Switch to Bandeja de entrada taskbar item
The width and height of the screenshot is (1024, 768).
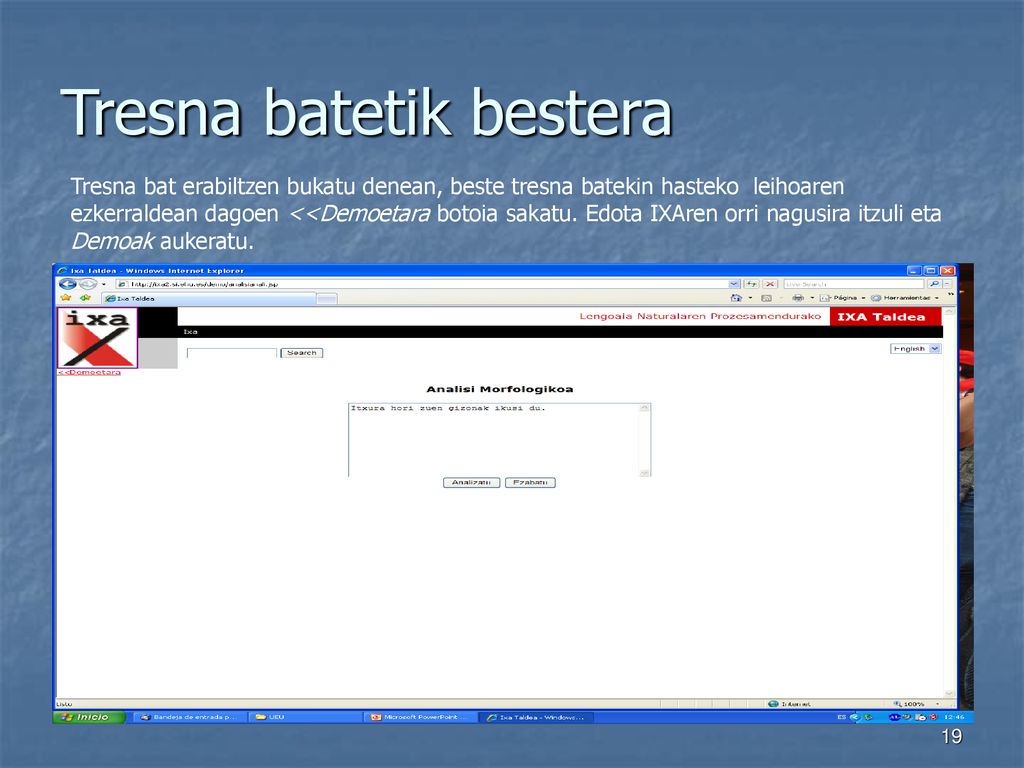[191, 717]
